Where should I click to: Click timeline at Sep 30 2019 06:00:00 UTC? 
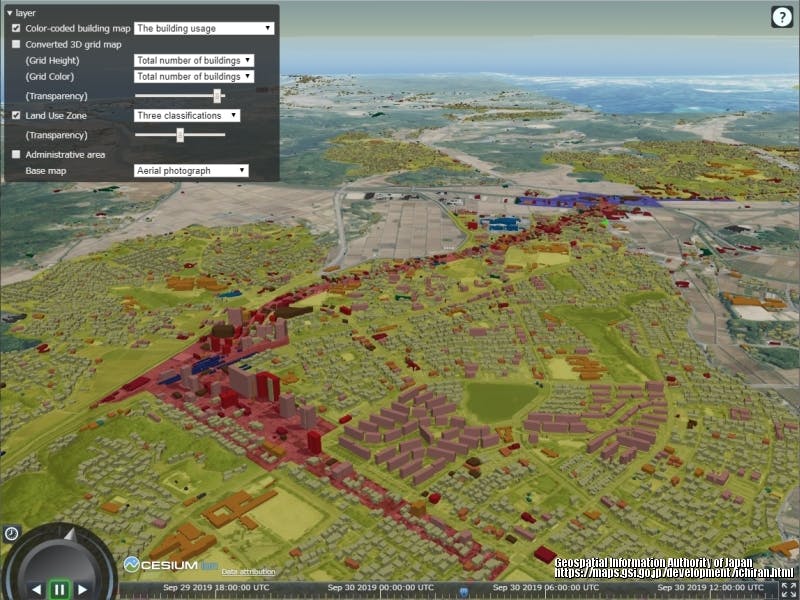coord(545,588)
